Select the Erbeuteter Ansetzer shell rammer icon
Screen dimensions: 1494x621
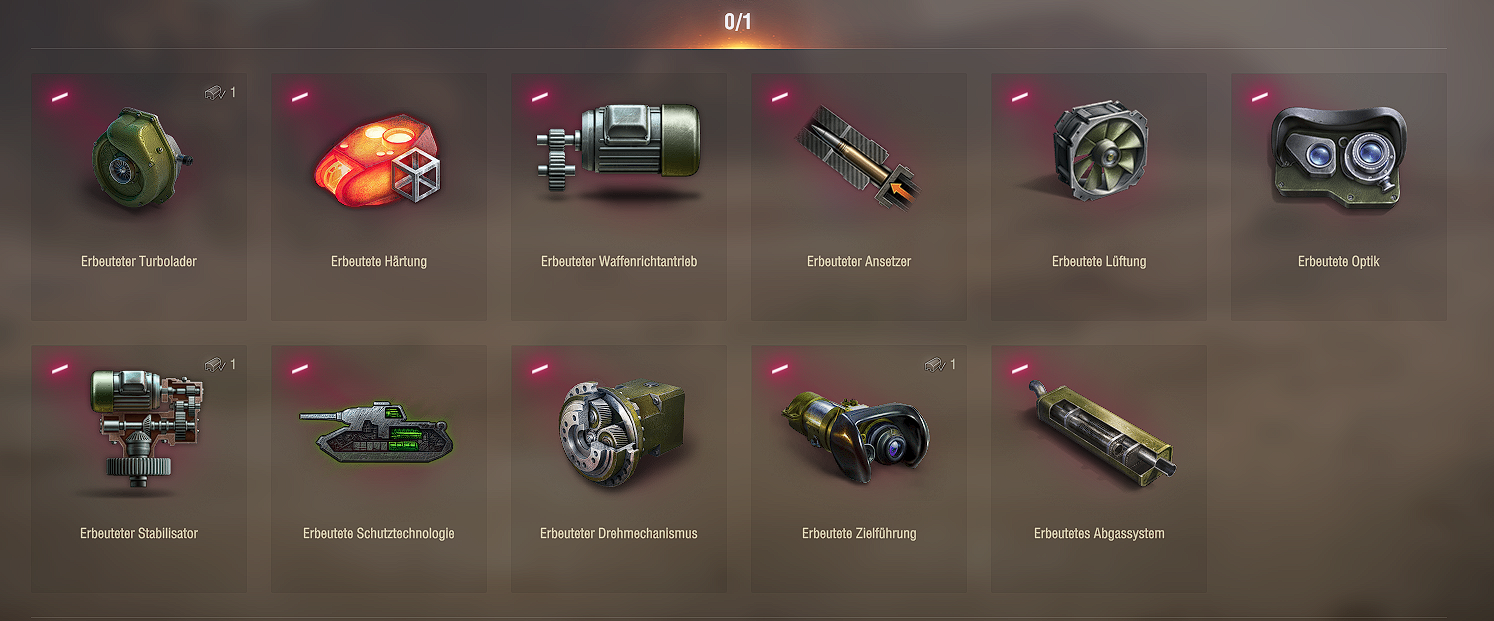pyautogui.click(x=859, y=153)
